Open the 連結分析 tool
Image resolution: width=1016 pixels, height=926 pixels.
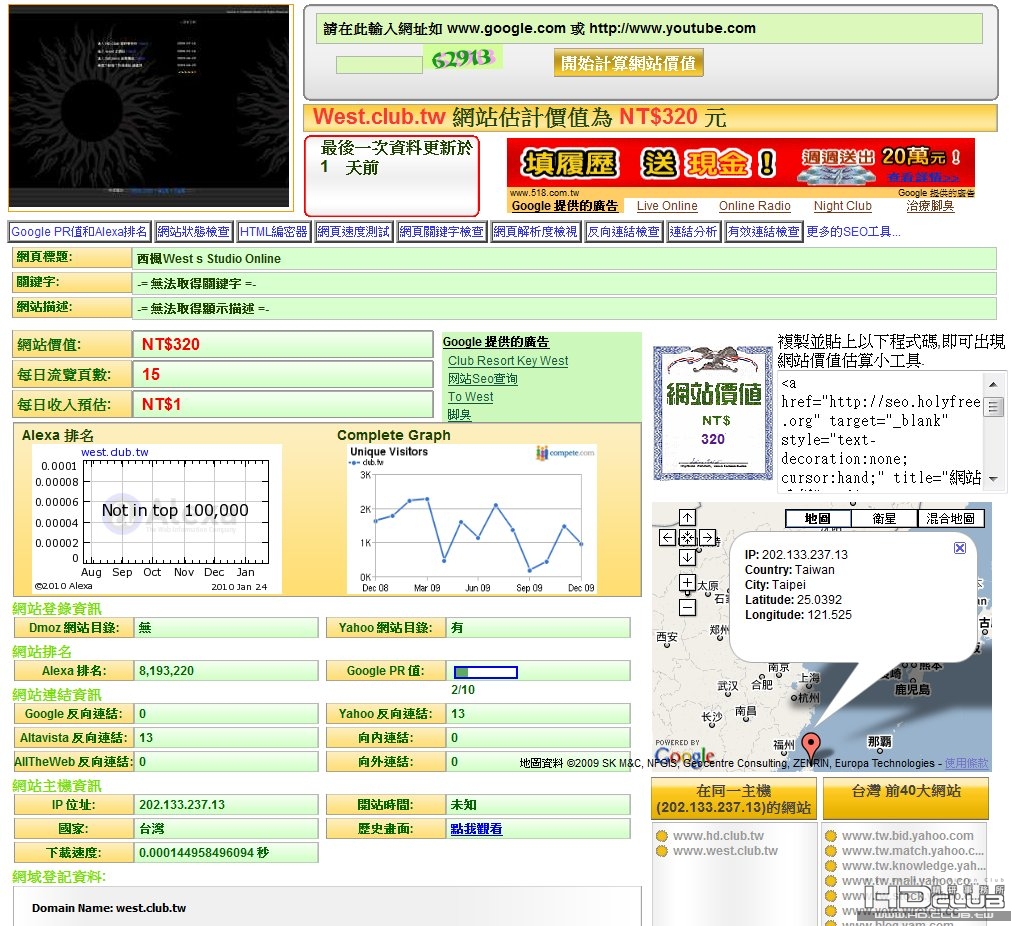pyautogui.click(x=693, y=231)
